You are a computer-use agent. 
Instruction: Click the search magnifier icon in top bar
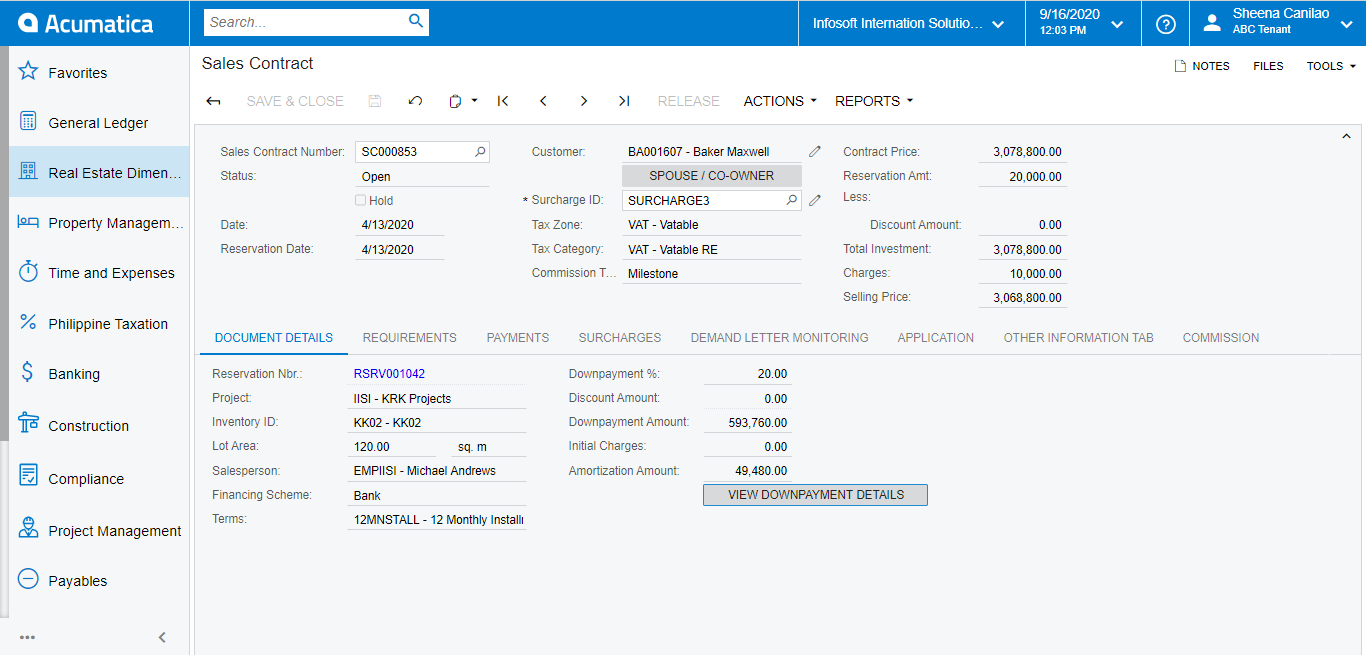coord(416,21)
